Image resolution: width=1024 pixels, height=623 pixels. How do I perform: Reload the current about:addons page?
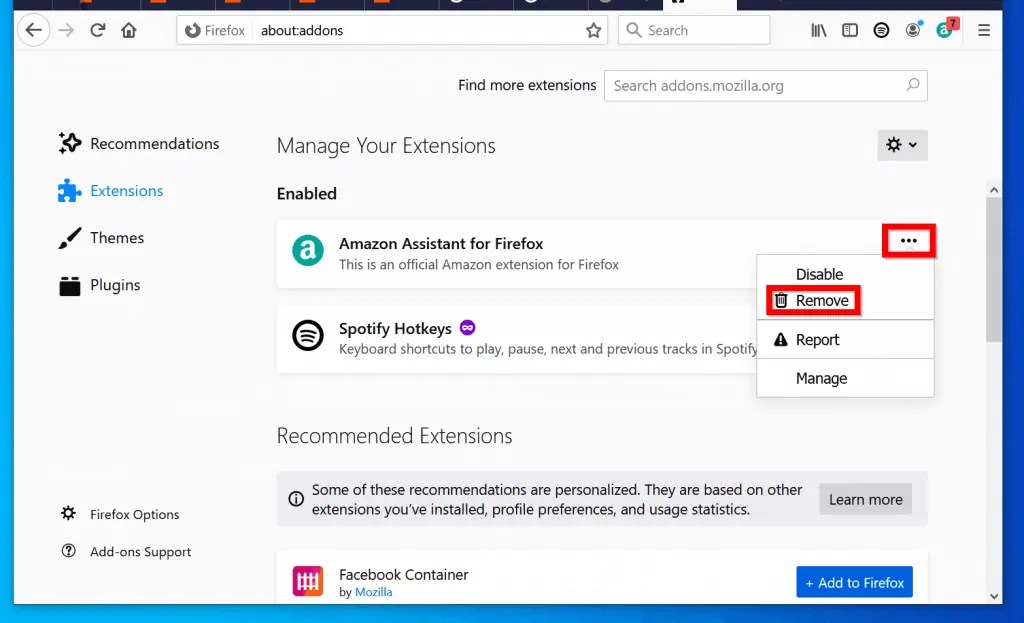pos(98,30)
